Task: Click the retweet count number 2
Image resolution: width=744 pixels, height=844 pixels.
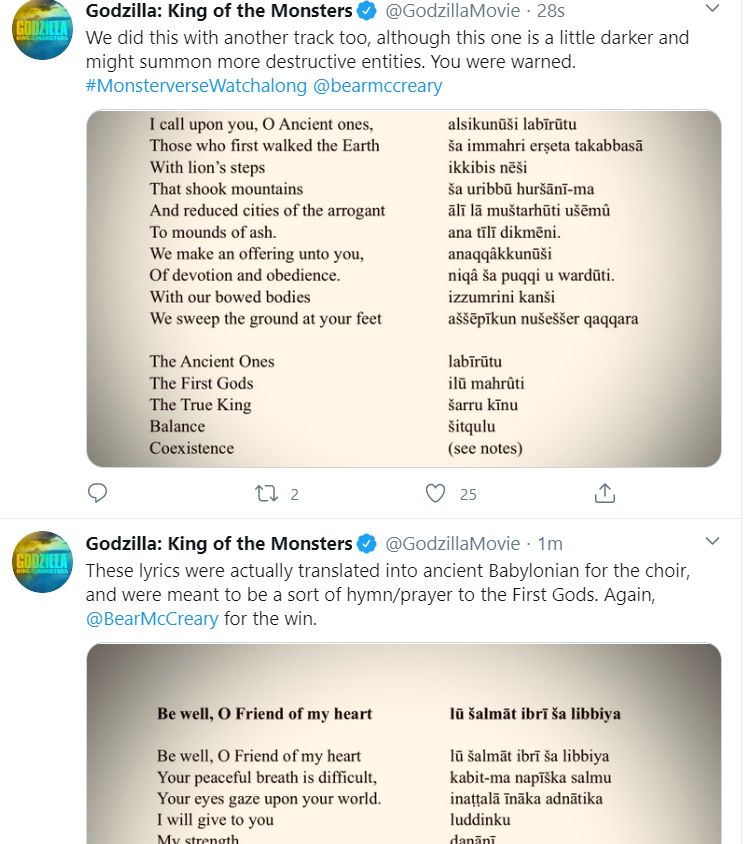Action: point(294,494)
